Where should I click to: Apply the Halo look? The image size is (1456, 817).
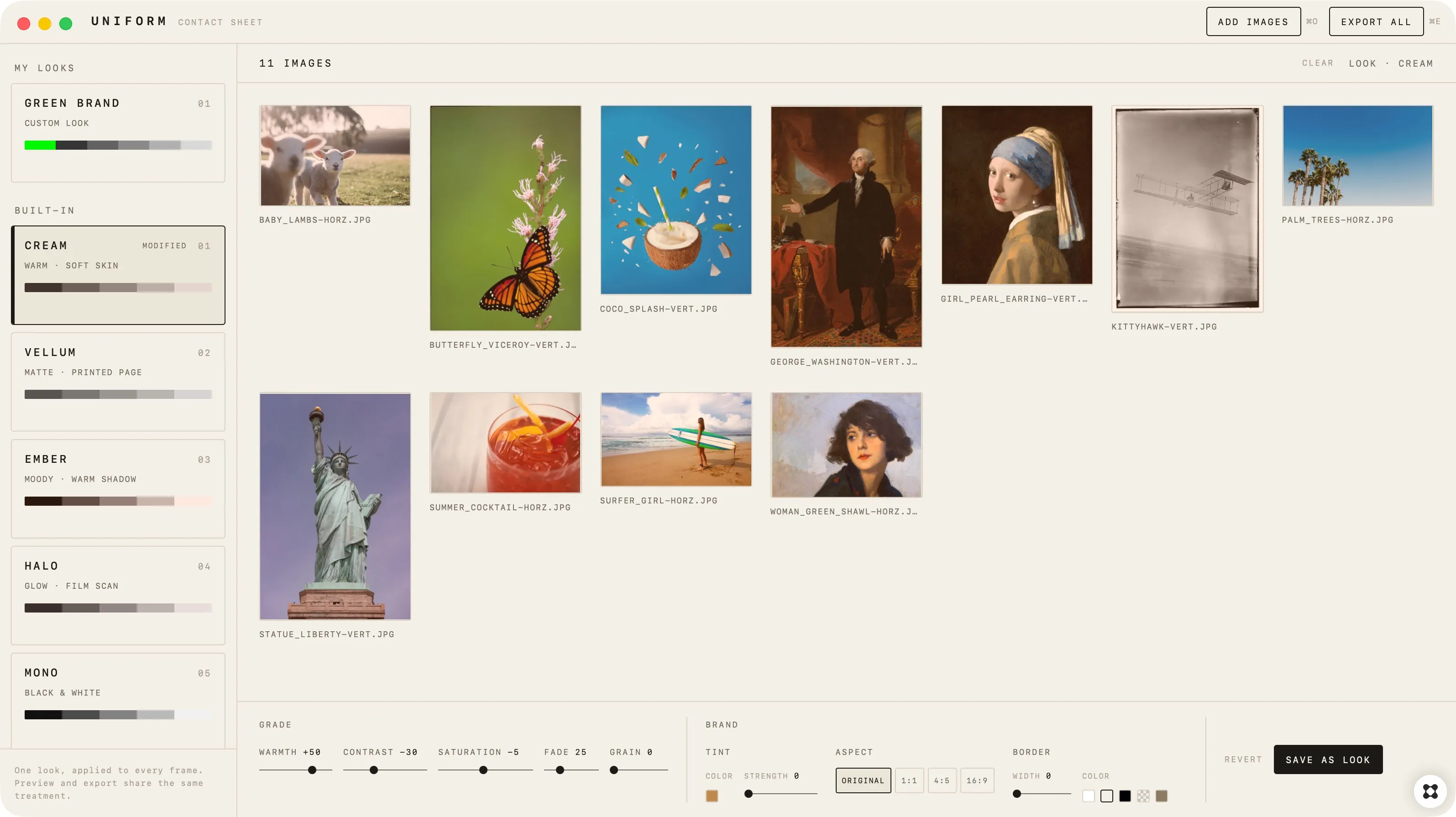click(x=118, y=596)
